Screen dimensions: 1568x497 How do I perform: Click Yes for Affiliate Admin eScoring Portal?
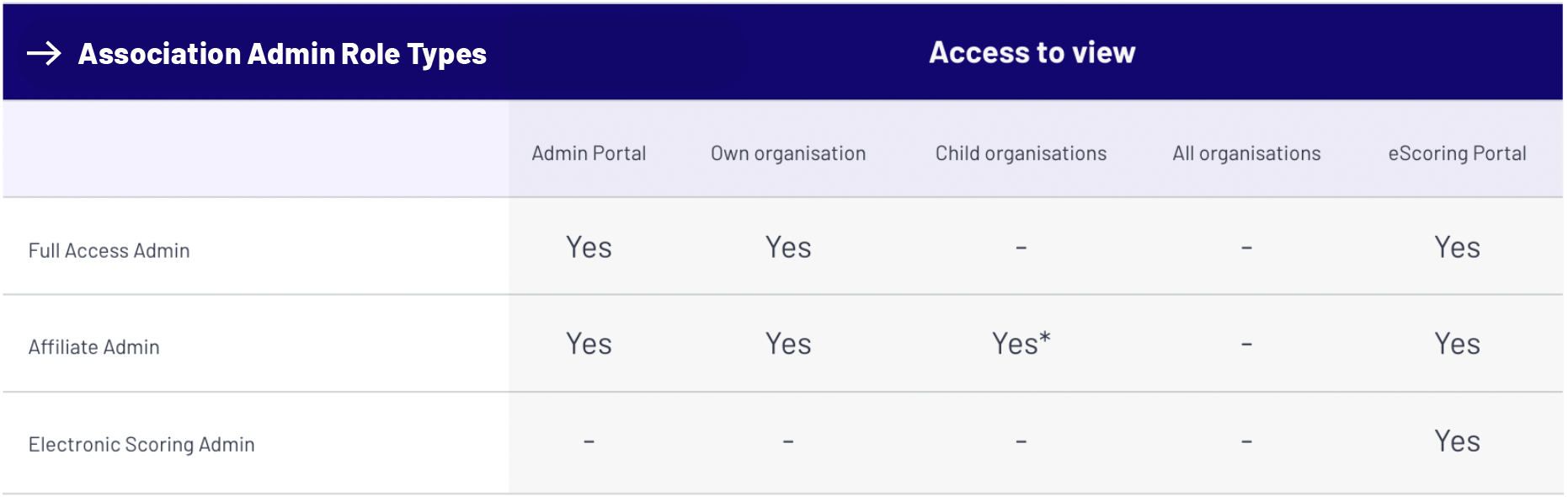pos(1457,344)
